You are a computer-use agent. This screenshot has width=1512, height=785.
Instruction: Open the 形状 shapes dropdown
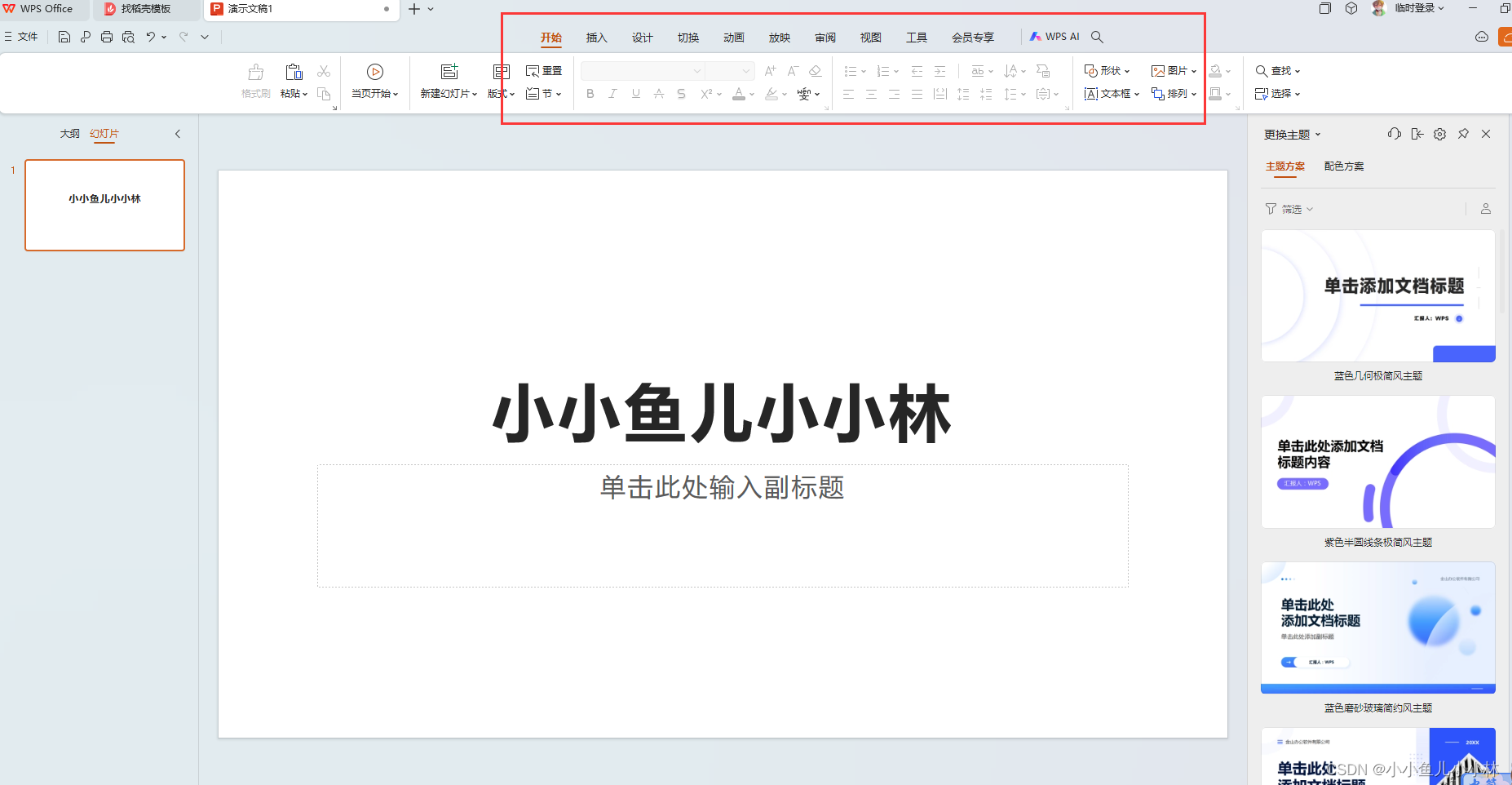click(x=1107, y=71)
